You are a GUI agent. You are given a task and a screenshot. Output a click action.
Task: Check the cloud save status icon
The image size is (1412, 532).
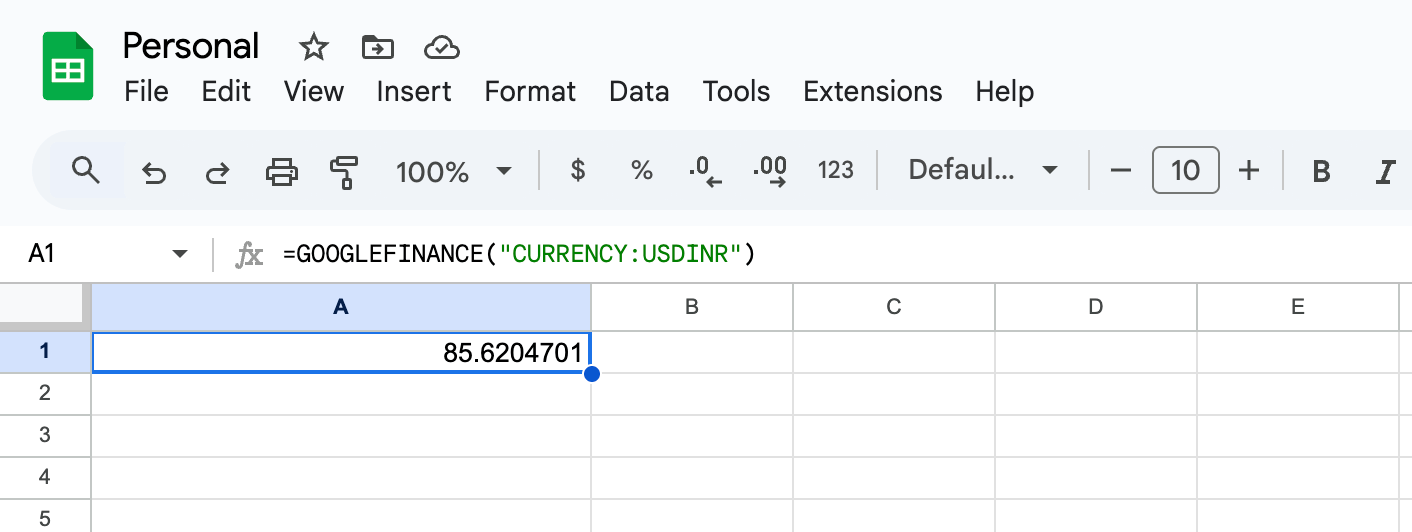[x=441, y=47]
